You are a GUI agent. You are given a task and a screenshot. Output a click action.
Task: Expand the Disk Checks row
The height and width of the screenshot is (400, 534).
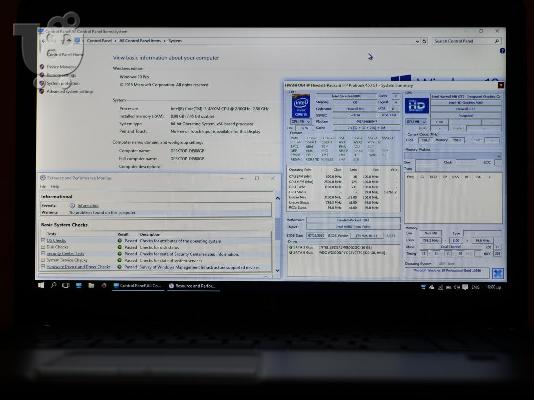pyautogui.click(x=43, y=247)
